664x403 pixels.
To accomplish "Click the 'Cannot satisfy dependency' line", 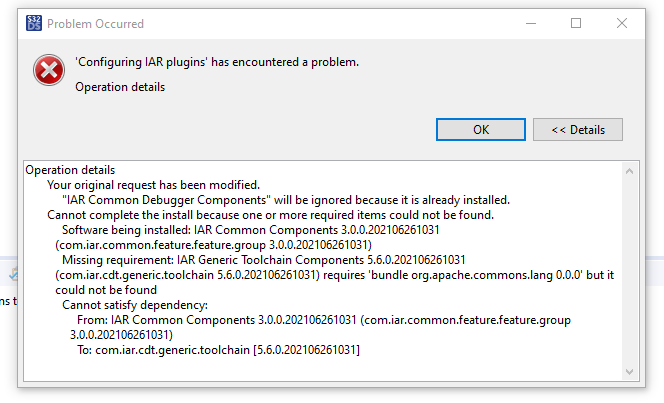I will coord(135,304).
